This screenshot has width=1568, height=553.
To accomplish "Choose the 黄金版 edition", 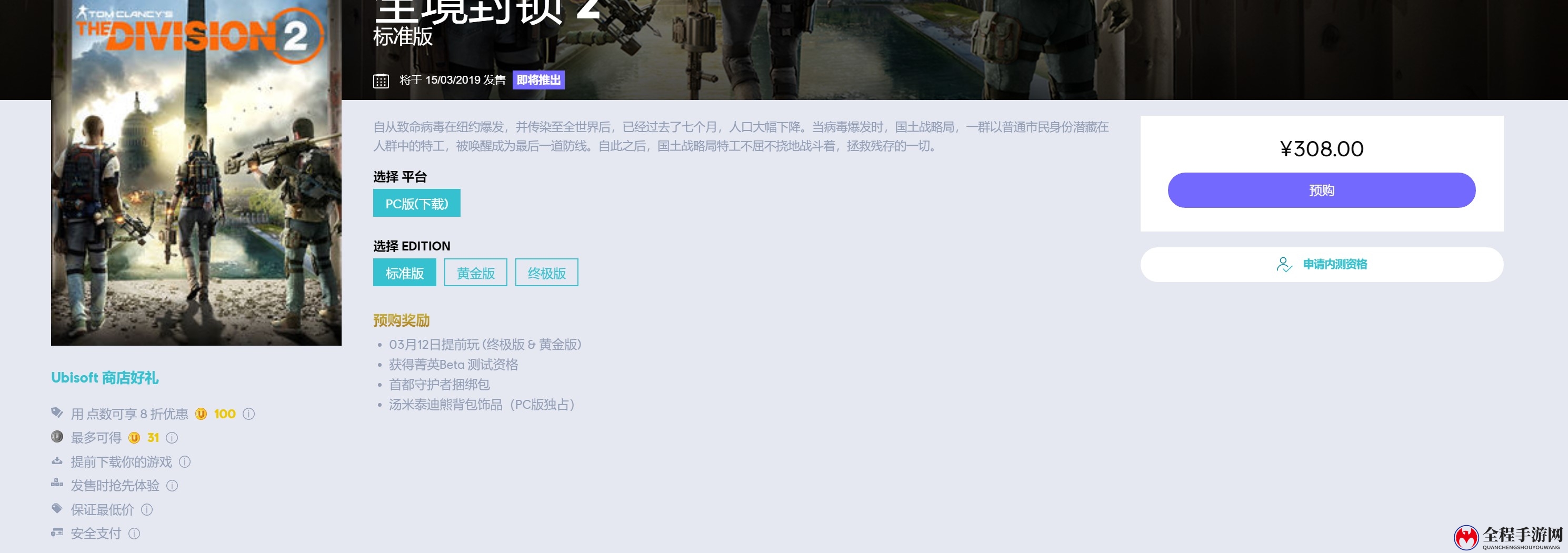I will (x=475, y=273).
